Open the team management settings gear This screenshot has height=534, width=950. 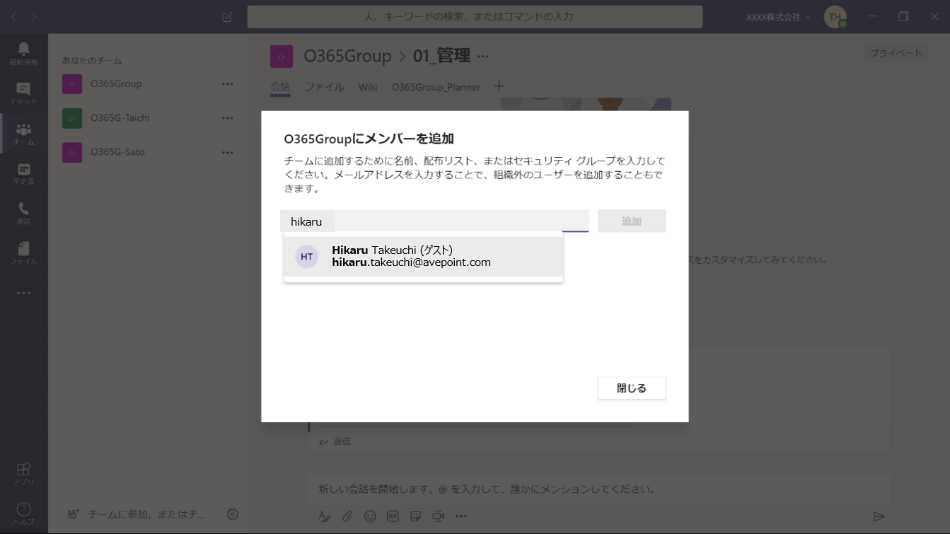pyautogui.click(x=232, y=514)
